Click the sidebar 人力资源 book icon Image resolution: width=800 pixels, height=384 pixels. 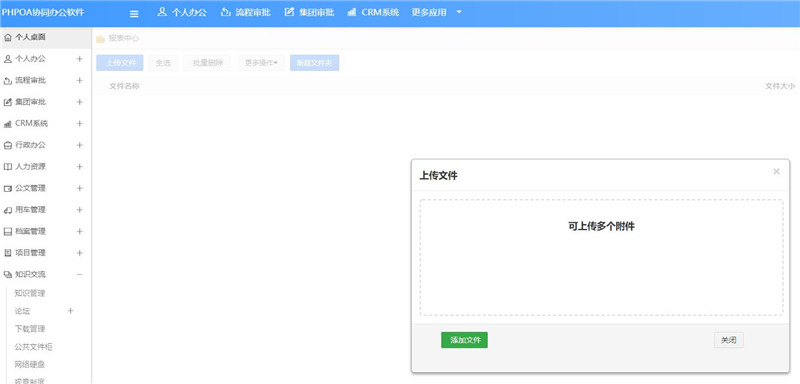coord(8,167)
